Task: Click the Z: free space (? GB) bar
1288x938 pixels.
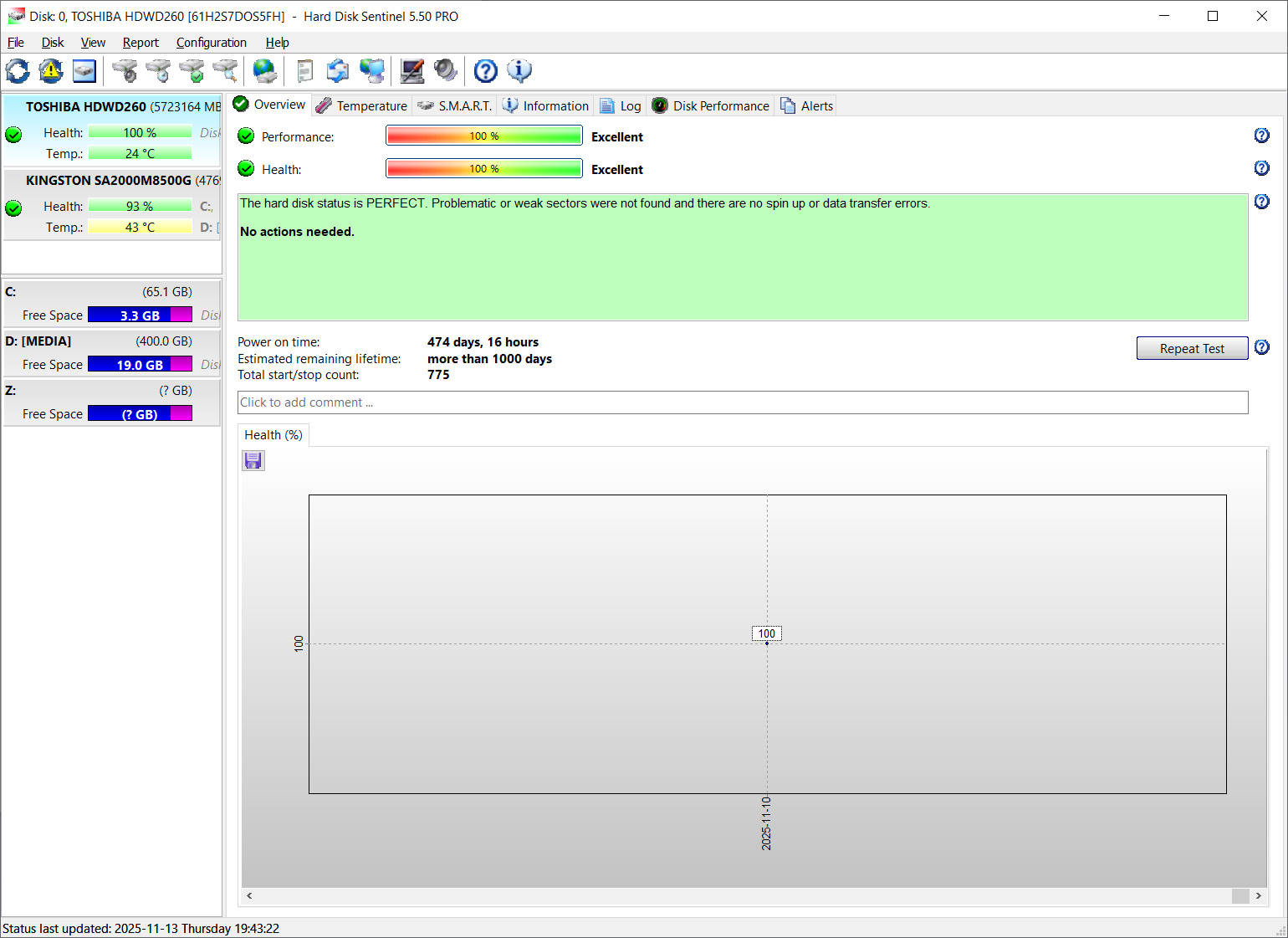Action: tap(140, 413)
